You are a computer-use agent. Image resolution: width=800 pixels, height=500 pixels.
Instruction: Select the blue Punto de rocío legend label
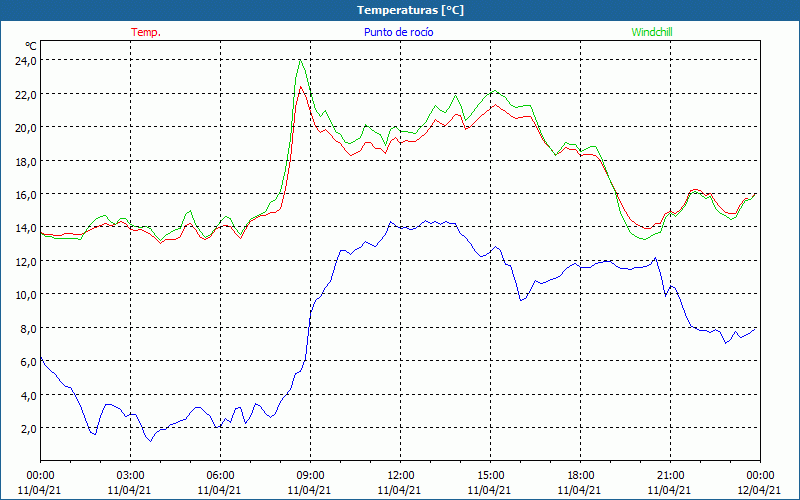click(x=398, y=32)
